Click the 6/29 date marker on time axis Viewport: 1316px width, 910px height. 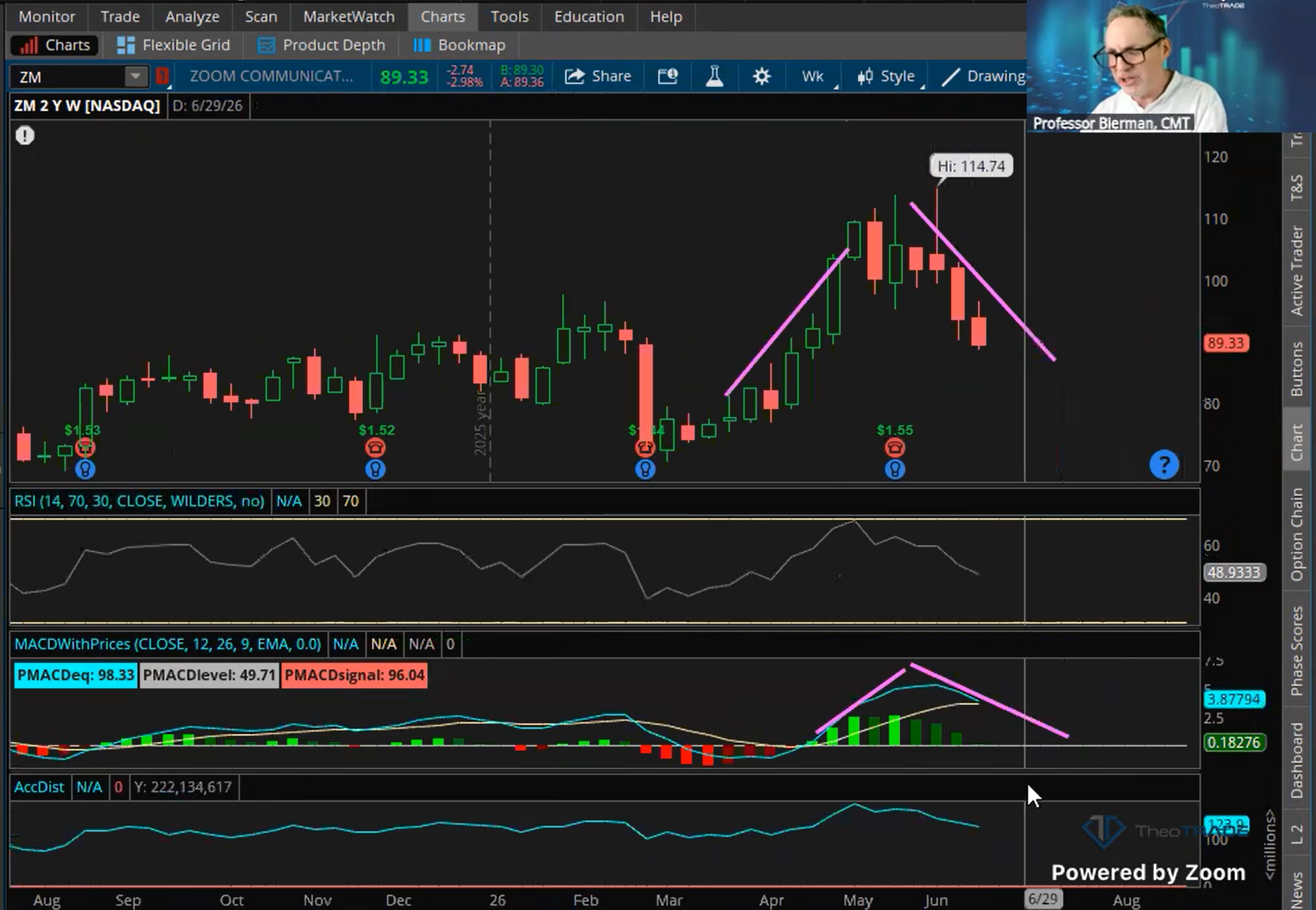1043,899
